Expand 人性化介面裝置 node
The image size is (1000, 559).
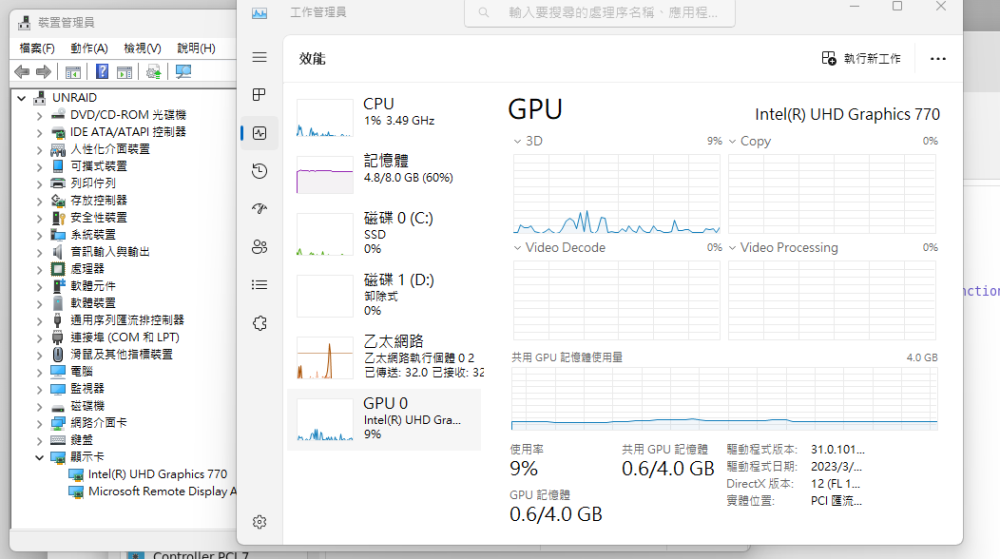pyautogui.click(x=40, y=150)
